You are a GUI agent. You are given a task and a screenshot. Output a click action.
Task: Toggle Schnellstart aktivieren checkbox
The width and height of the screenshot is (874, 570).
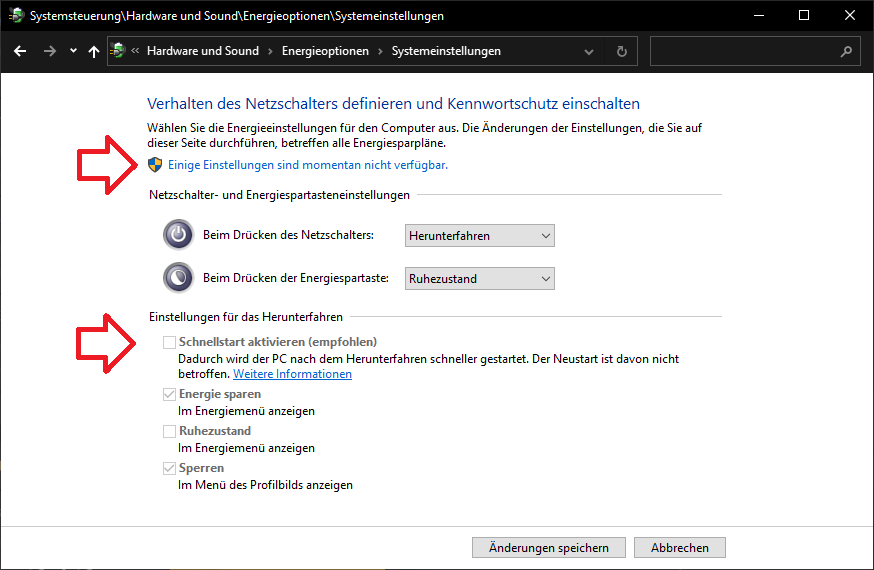169,342
